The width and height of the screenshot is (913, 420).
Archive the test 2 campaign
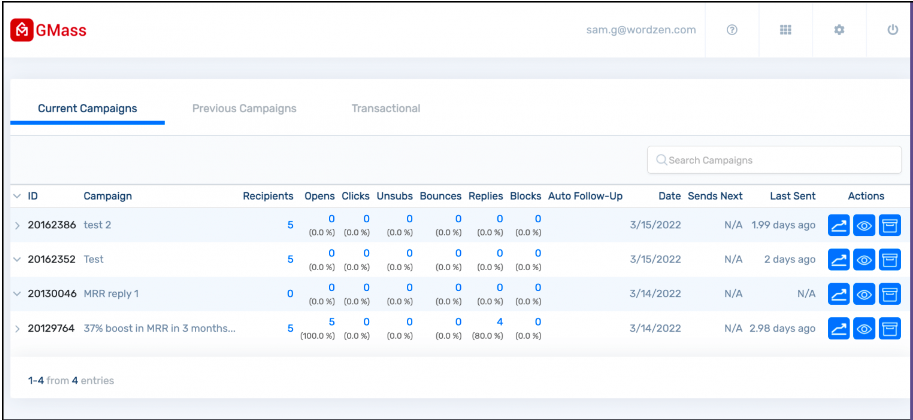point(890,225)
